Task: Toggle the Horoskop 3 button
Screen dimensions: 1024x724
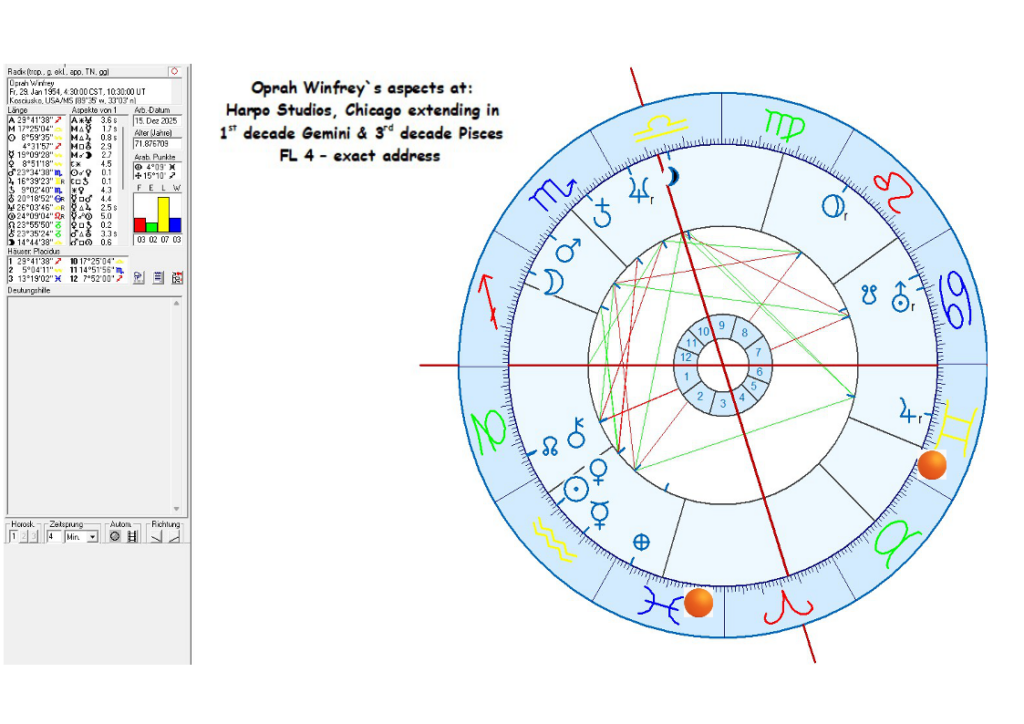Action: point(33,536)
